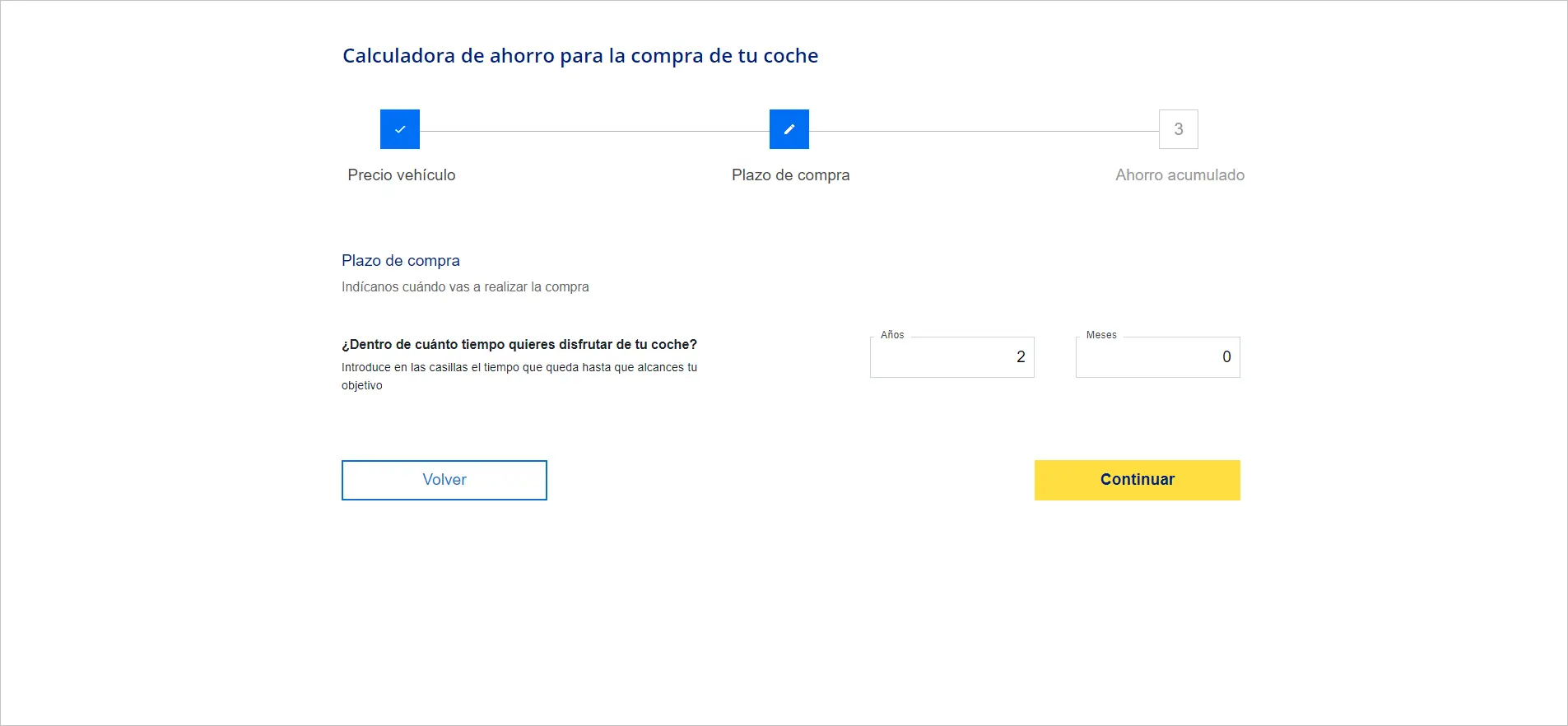Click the Plazo de compra stepper label
Screen dimensions: 1568x726
tap(790, 175)
